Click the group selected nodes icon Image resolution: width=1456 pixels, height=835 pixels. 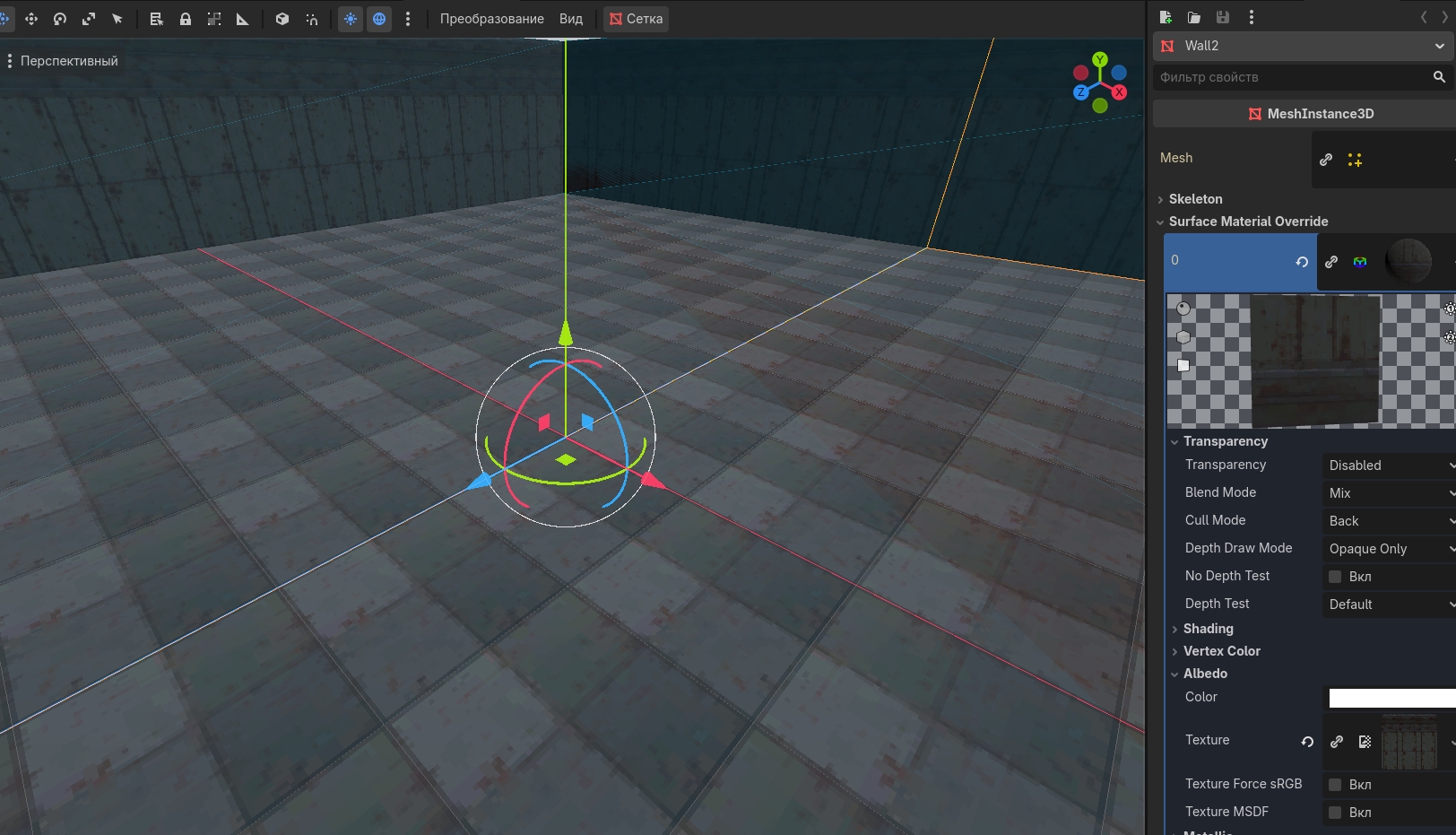(x=214, y=19)
